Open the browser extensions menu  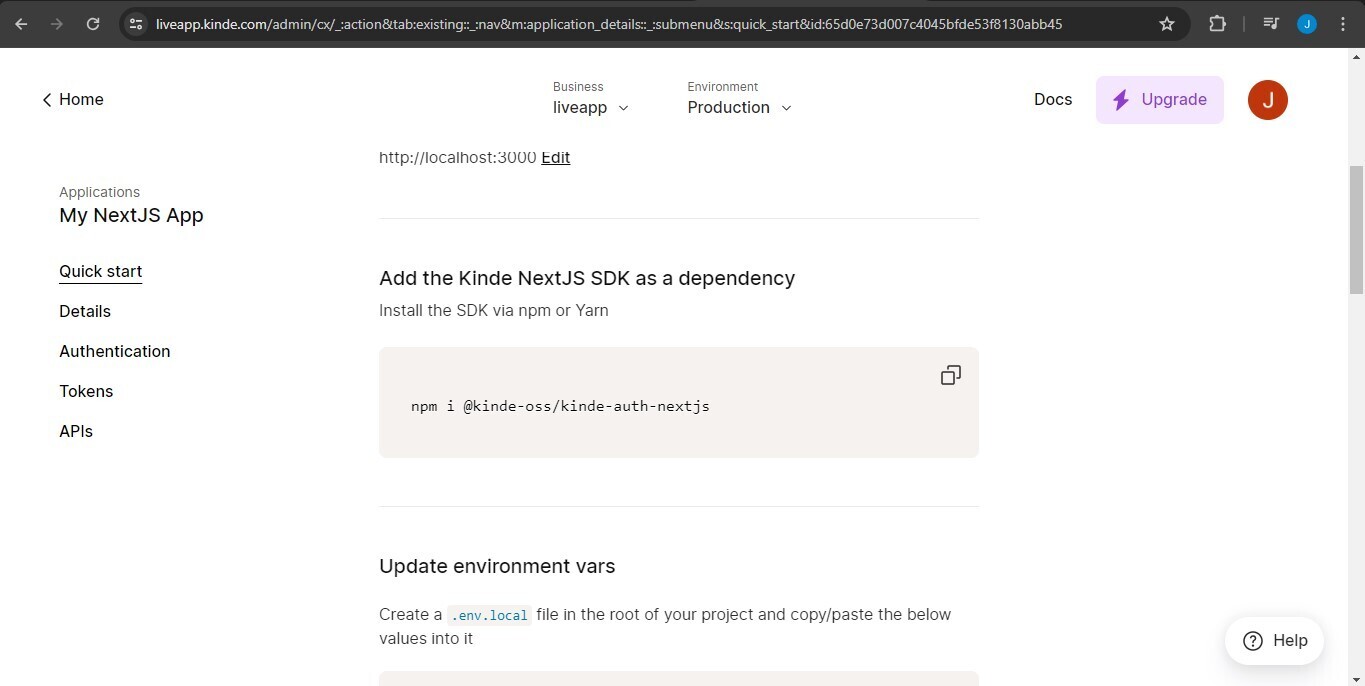point(1217,24)
